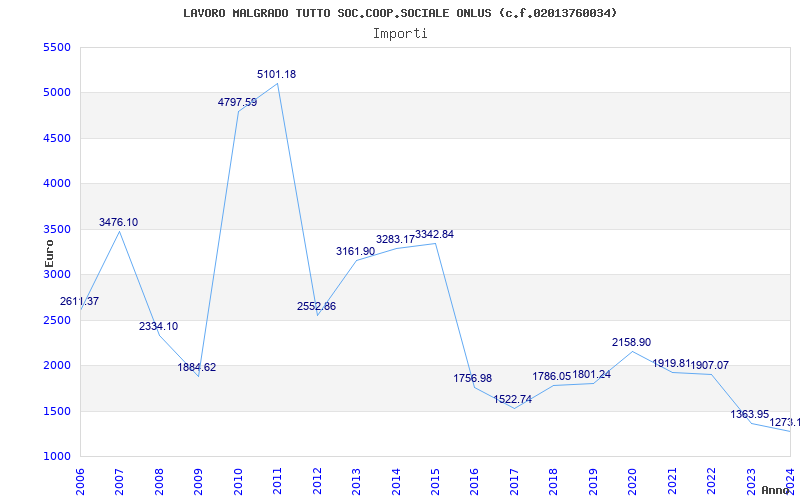Viewport: 800px width, 500px height.
Task: Click the 1000 y-axis tick
Action: point(57,457)
